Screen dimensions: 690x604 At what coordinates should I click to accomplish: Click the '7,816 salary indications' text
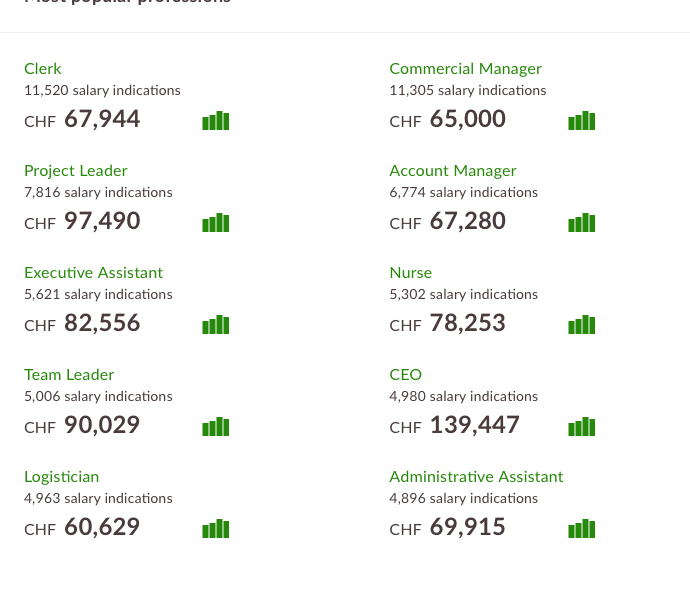coord(98,193)
